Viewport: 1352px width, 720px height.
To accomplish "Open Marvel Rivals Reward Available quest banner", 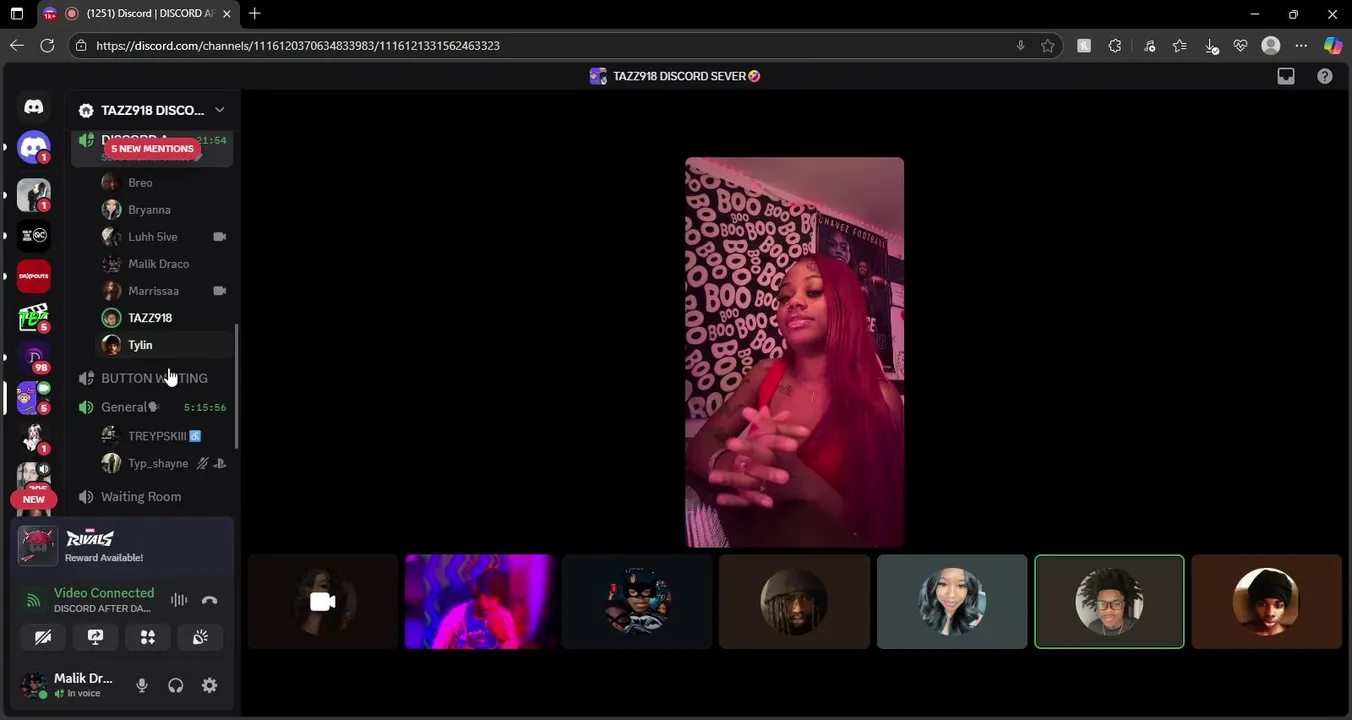I will (122, 546).
